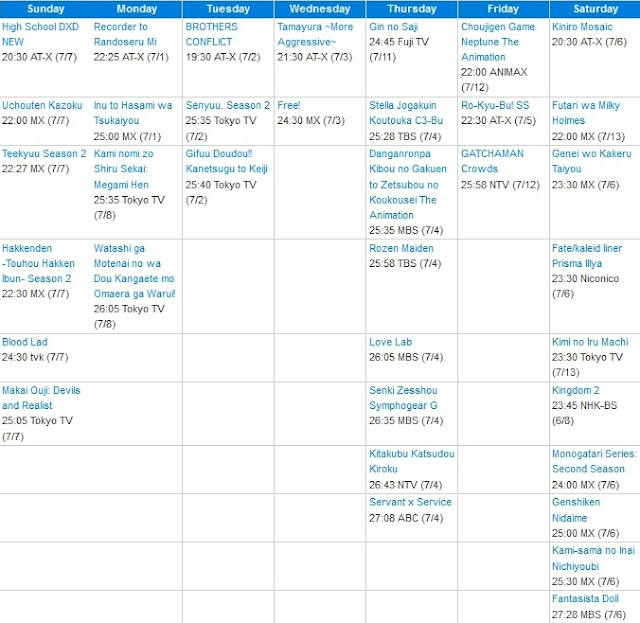
Task: Click the '25:58 TBS (7/4)' airtime
Action: tap(405, 264)
